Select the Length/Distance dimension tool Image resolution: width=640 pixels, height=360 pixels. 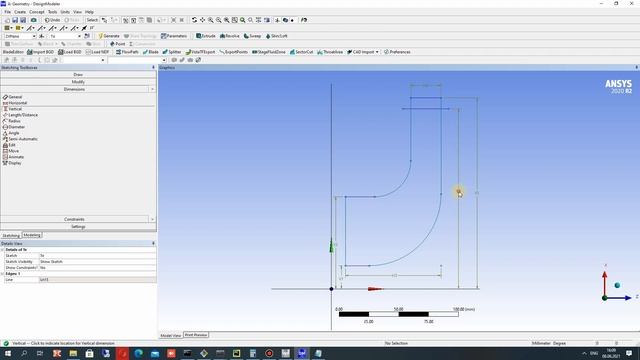pos(20,115)
